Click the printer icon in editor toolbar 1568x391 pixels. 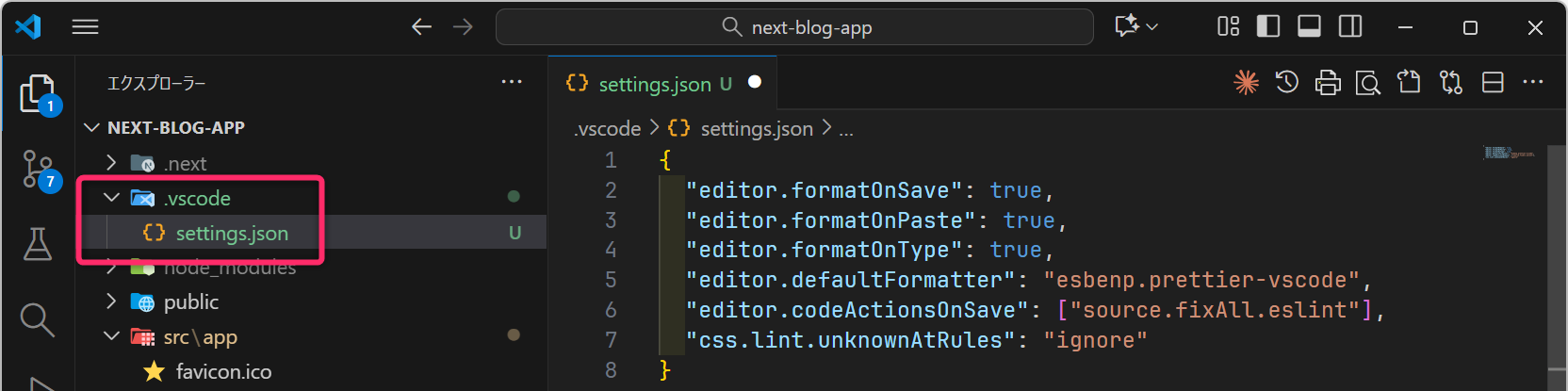click(1328, 83)
